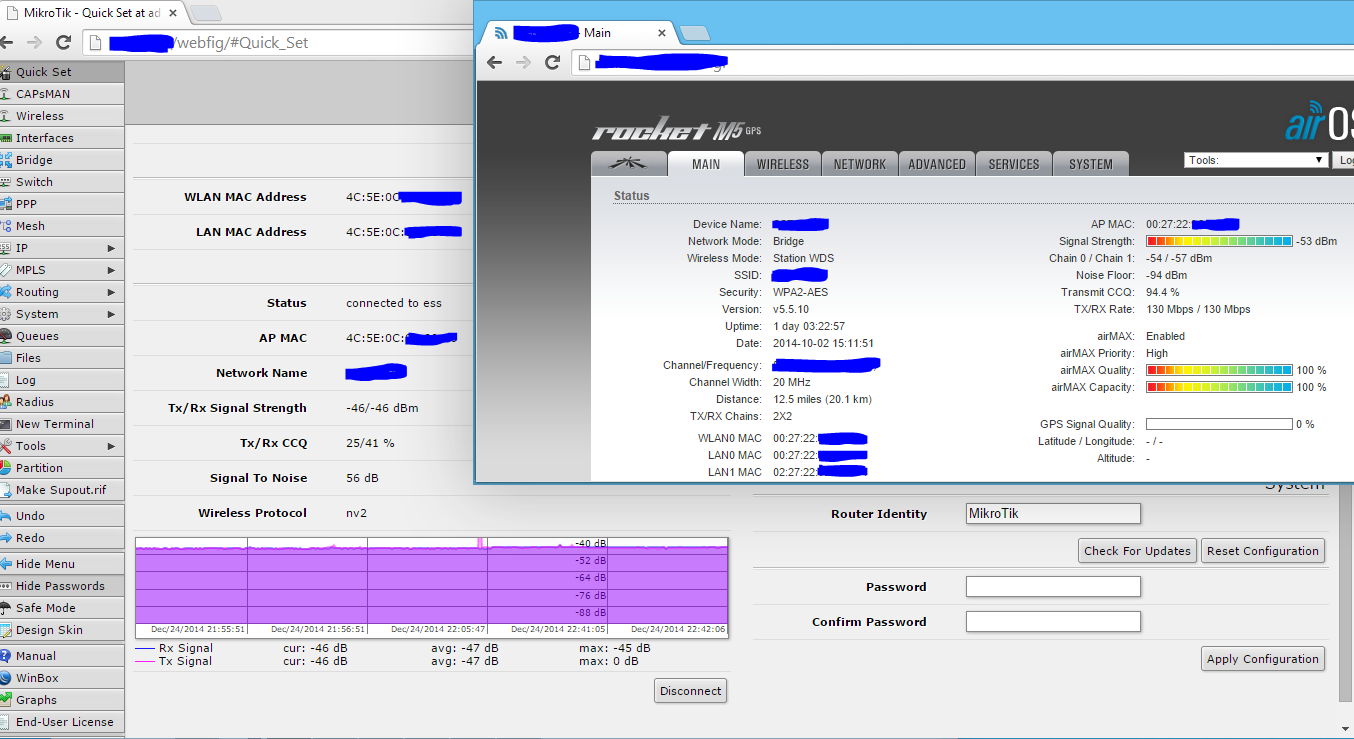Click the Redo arrow icon
The height and width of the screenshot is (739, 1354).
click(x=6, y=538)
